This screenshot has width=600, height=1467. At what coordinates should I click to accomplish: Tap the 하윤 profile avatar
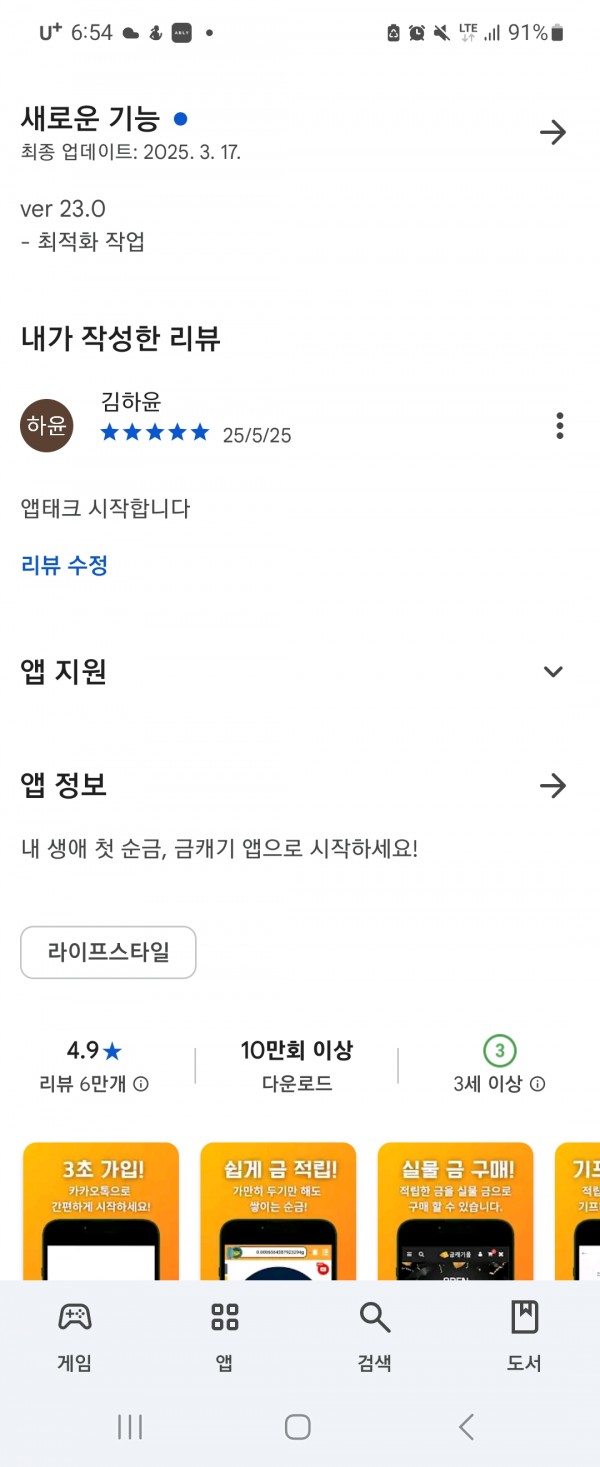[x=47, y=426]
